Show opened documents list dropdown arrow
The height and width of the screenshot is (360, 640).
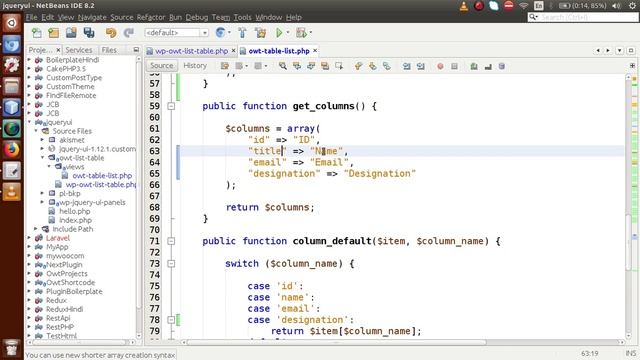(620, 50)
